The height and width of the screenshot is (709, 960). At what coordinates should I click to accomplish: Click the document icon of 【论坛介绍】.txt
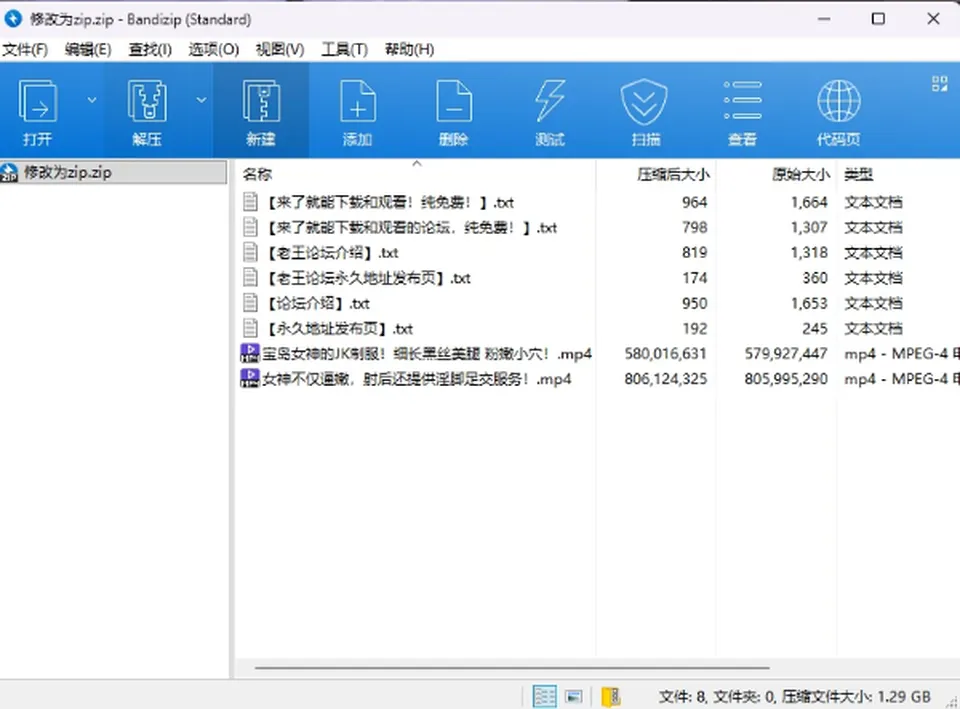(x=250, y=303)
